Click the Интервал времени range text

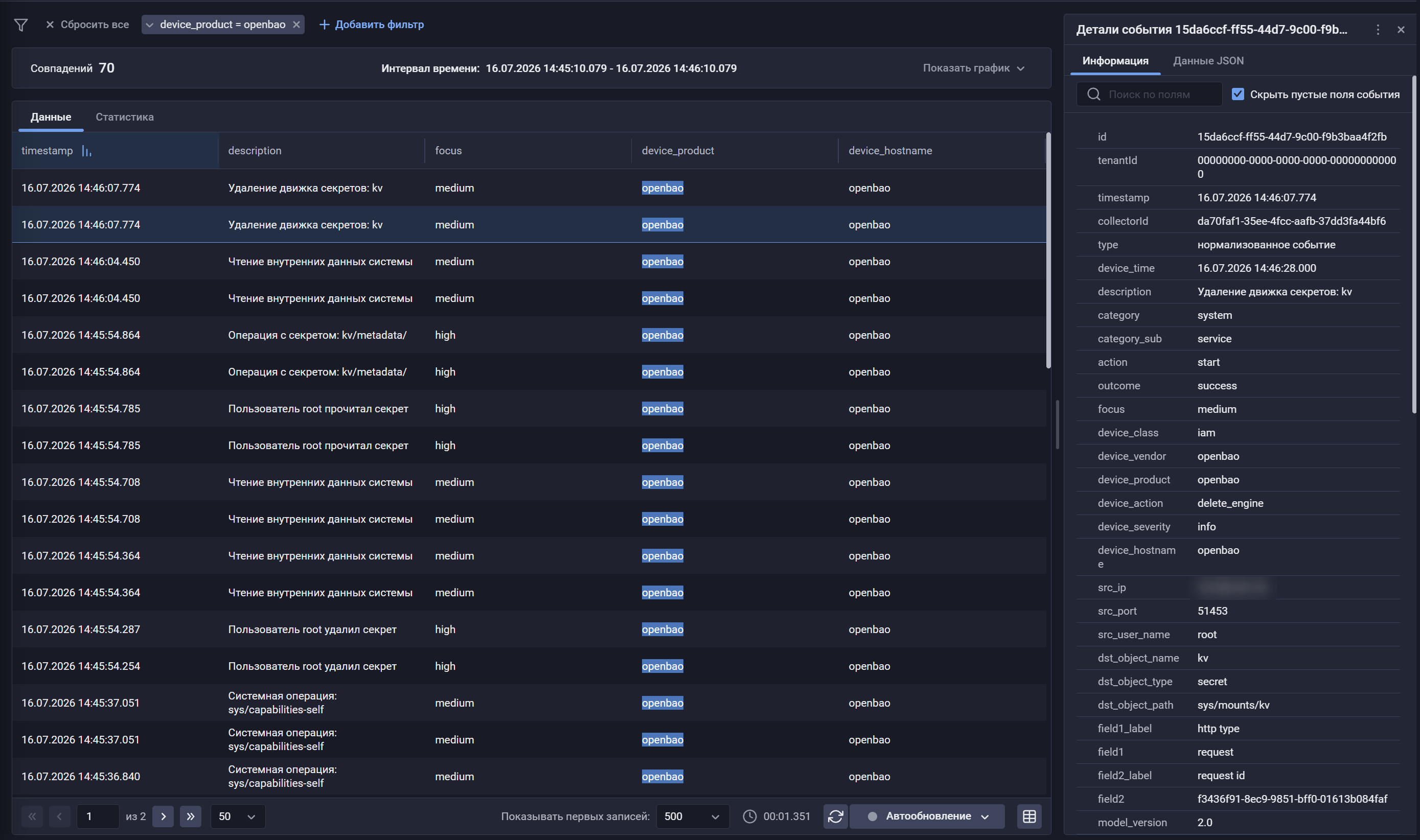tap(558, 68)
